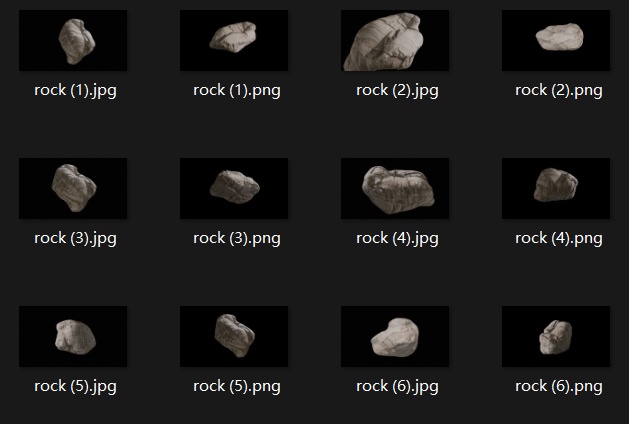Click the rock (4).png file name label

coord(559,239)
